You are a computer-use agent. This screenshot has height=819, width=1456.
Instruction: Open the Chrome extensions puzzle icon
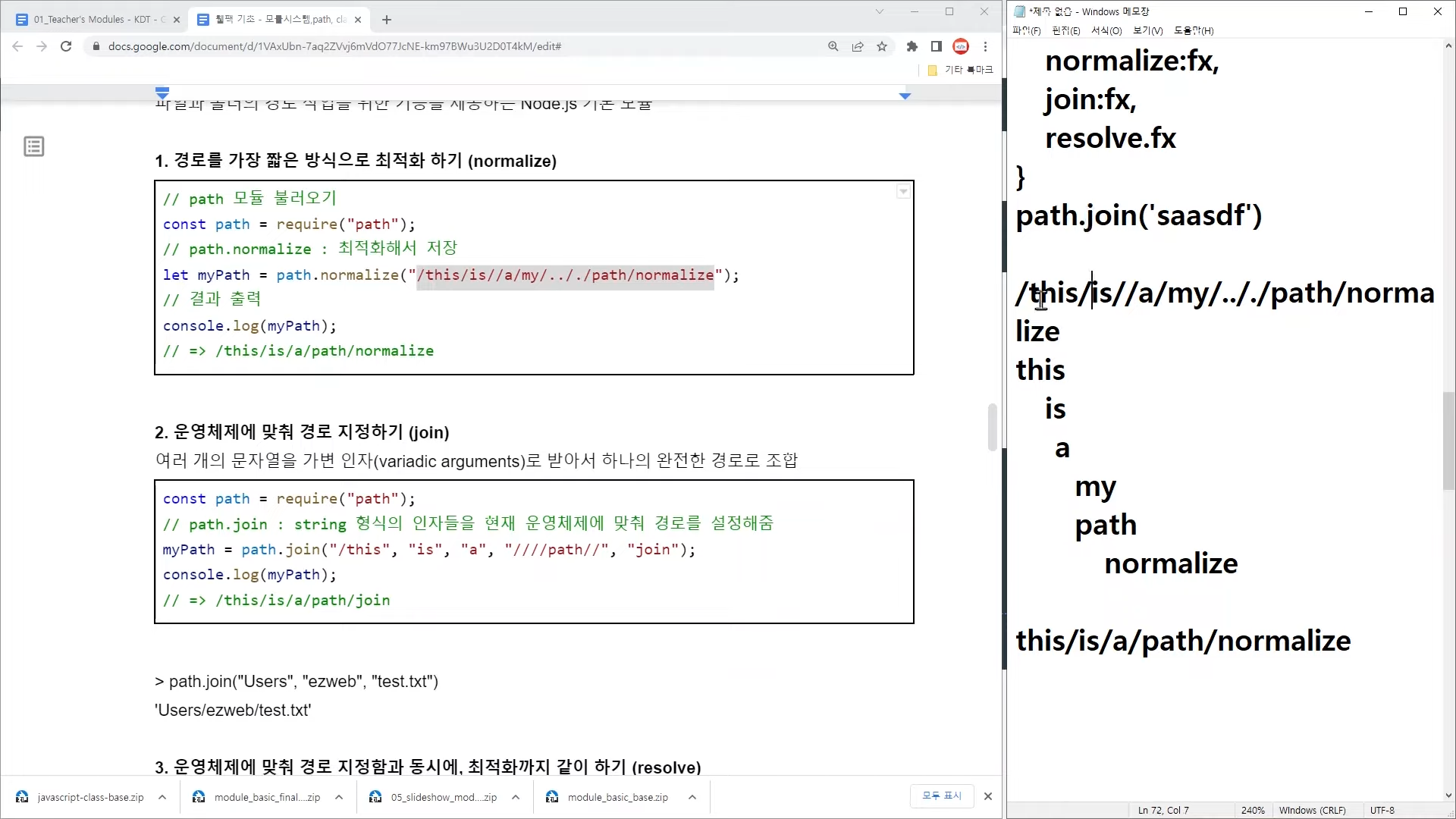pos(912,46)
